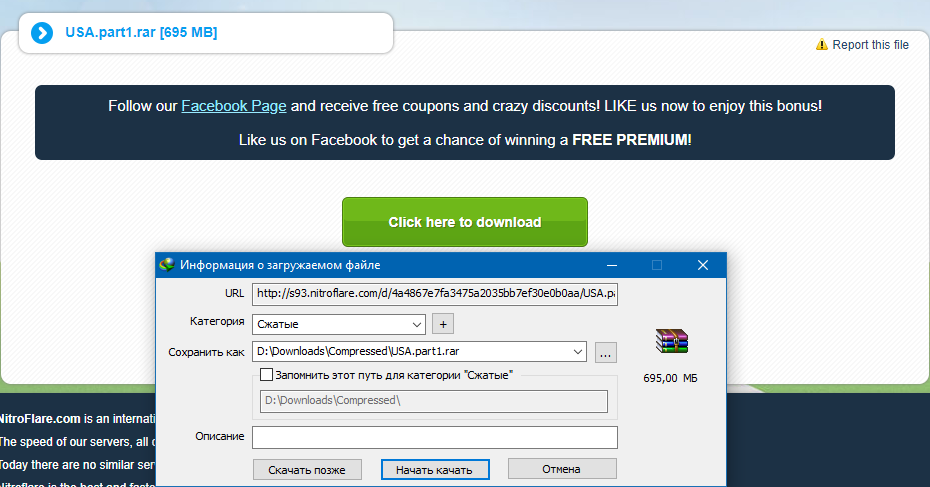The height and width of the screenshot is (487, 930).
Task: Cancel with the Отмена button
Action: pyautogui.click(x=562, y=469)
